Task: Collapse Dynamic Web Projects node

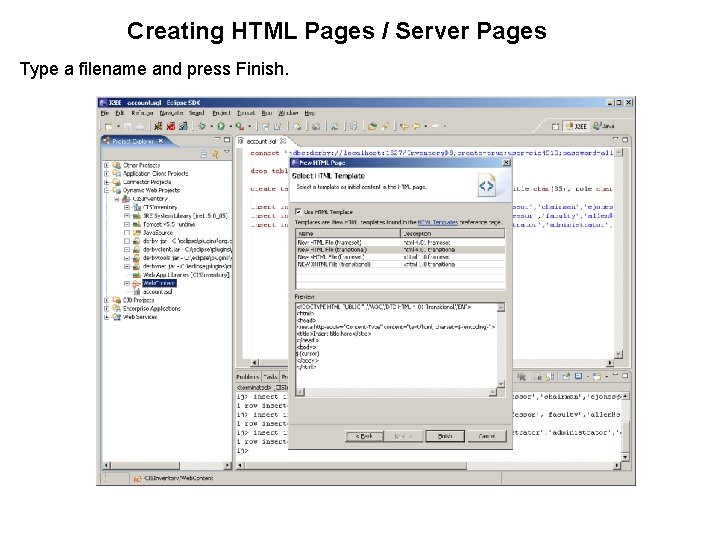Action: (x=107, y=190)
